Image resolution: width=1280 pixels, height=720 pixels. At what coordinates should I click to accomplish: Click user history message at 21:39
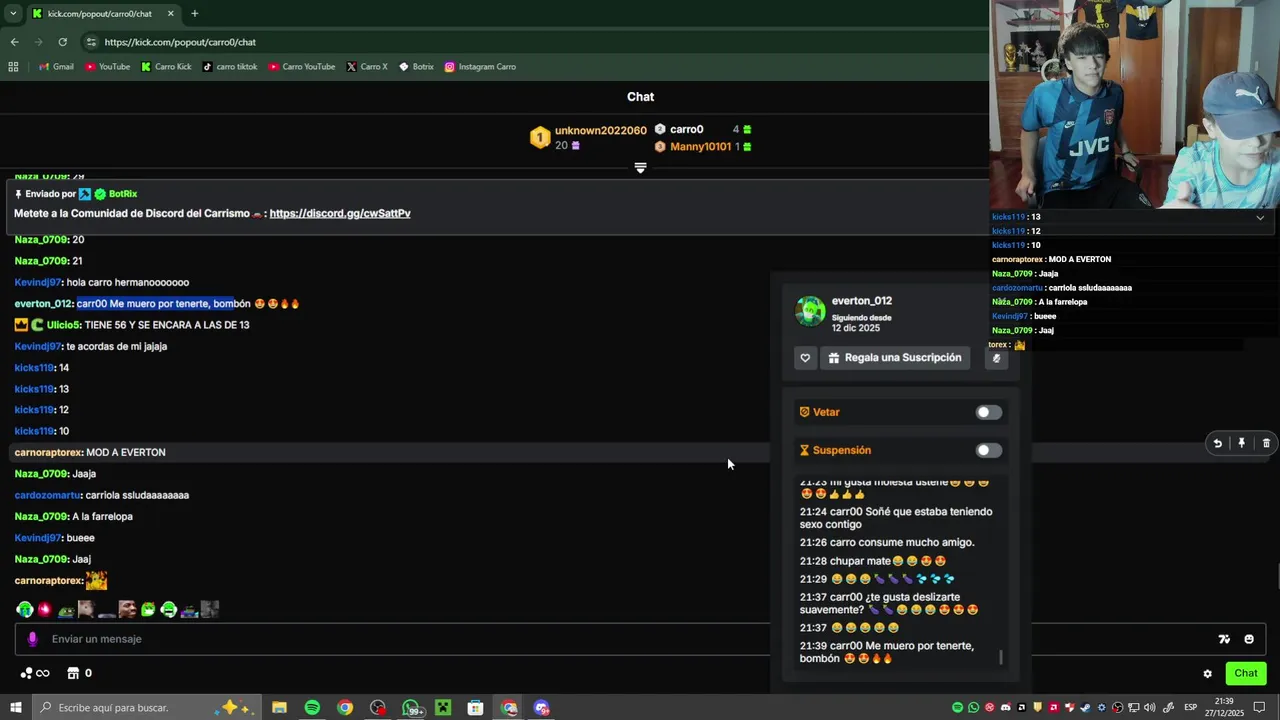tap(887, 652)
